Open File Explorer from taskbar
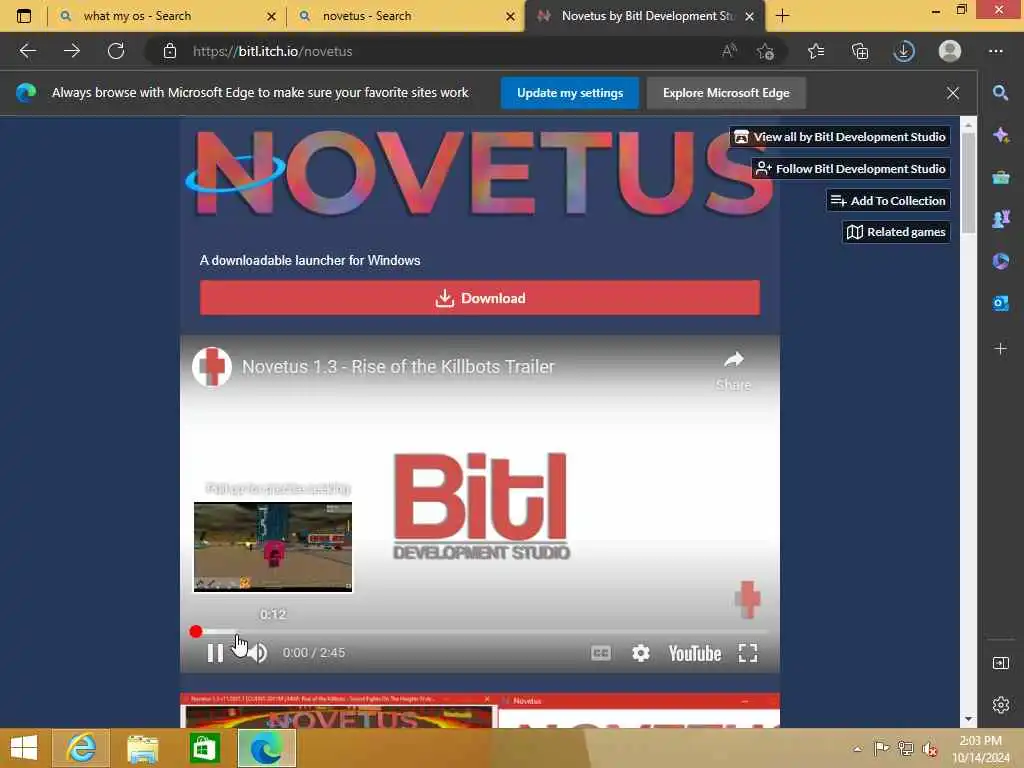Viewport: 1024px width, 768px height. pyautogui.click(x=142, y=748)
